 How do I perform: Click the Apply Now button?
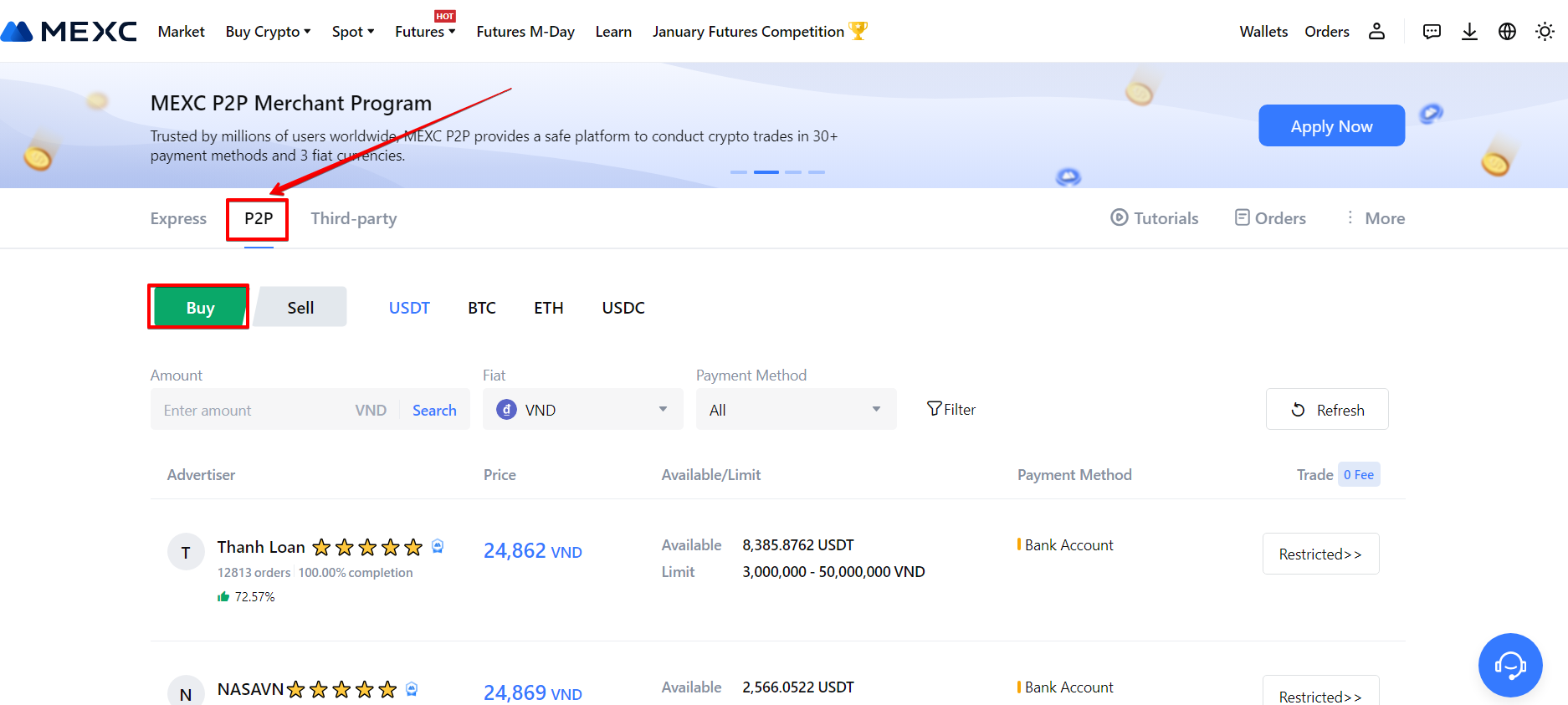(1331, 125)
